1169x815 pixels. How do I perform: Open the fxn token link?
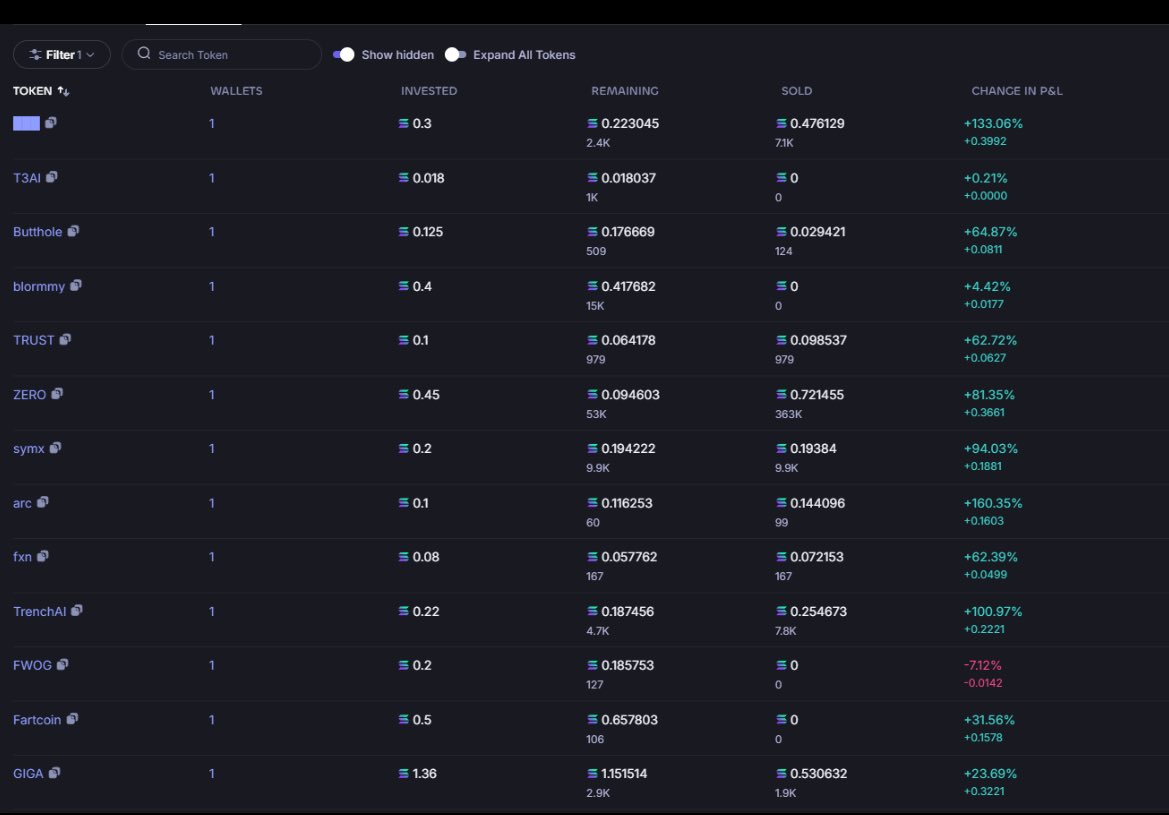tap(22, 557)
